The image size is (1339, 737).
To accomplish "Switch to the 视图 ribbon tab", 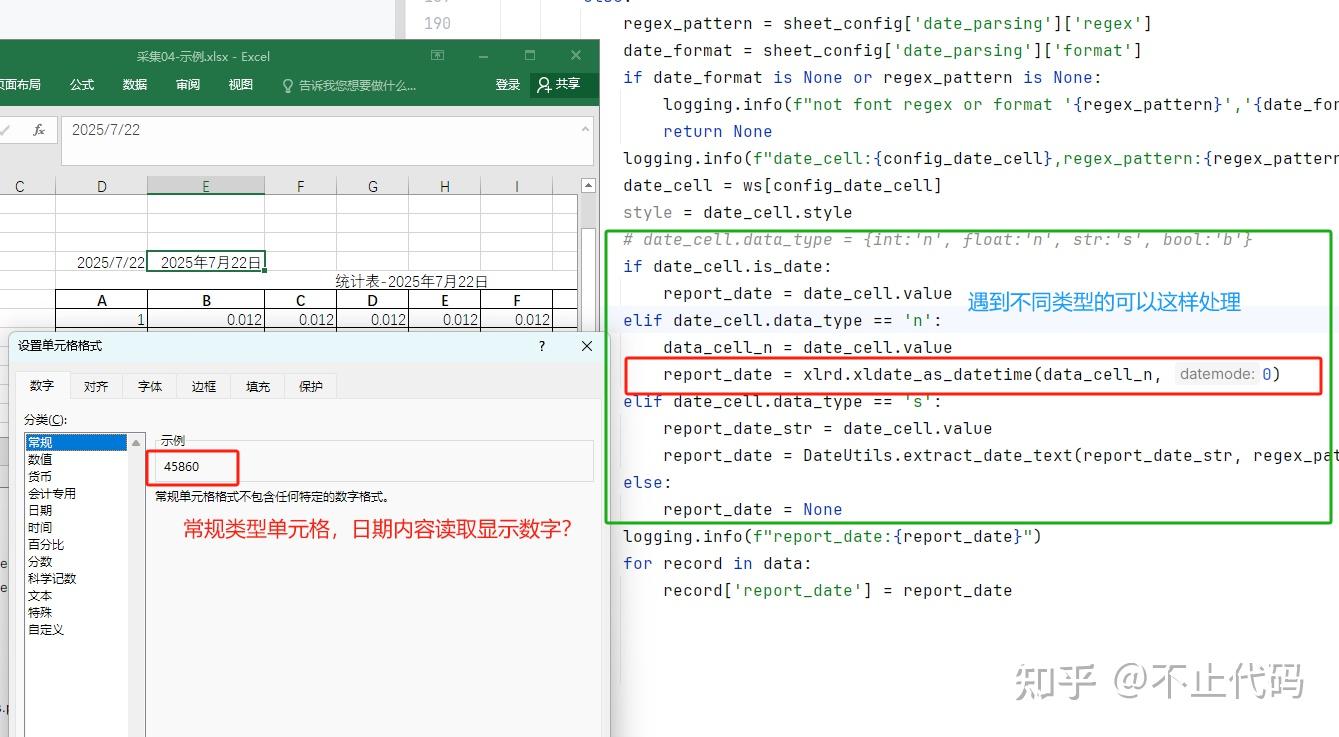I will pos(240,85).
